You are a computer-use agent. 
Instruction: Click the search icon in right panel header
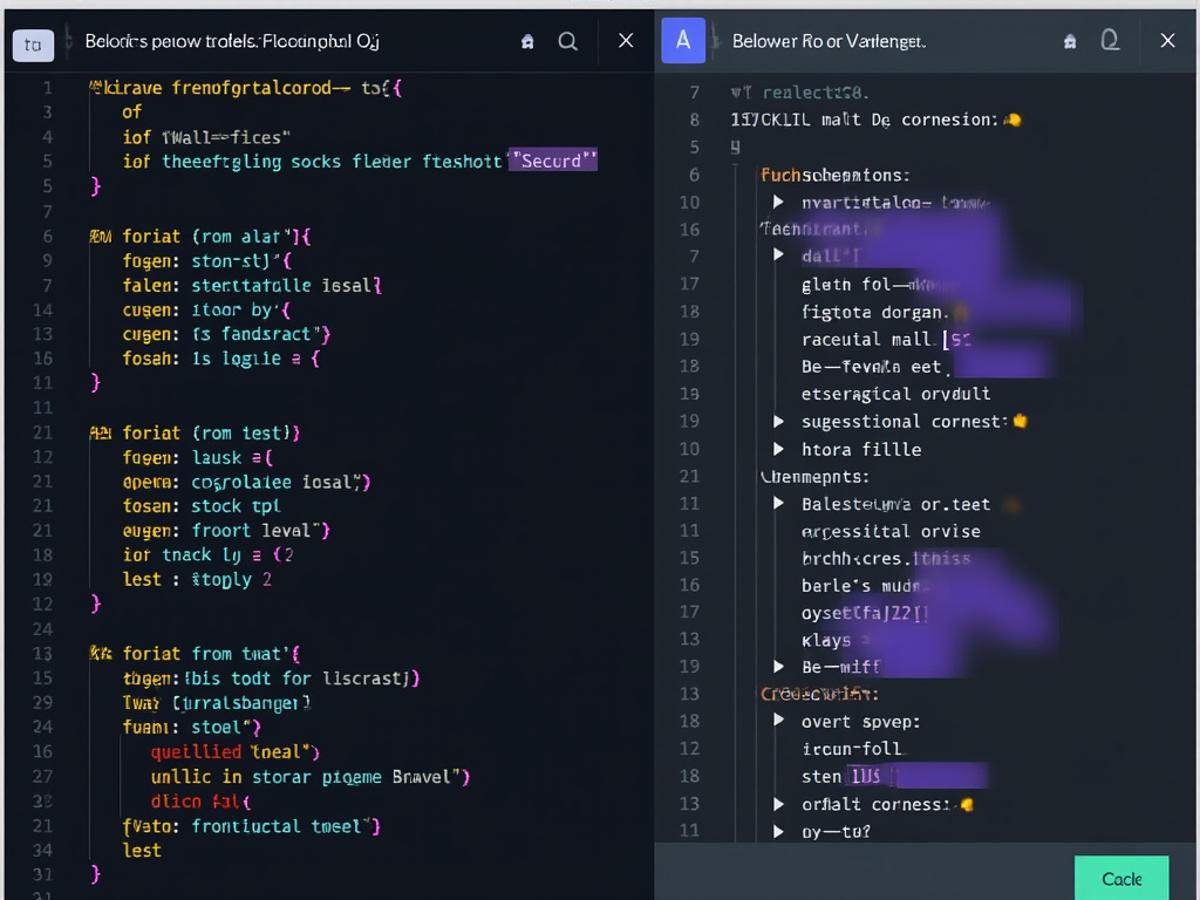click(x=1110, y=41)
